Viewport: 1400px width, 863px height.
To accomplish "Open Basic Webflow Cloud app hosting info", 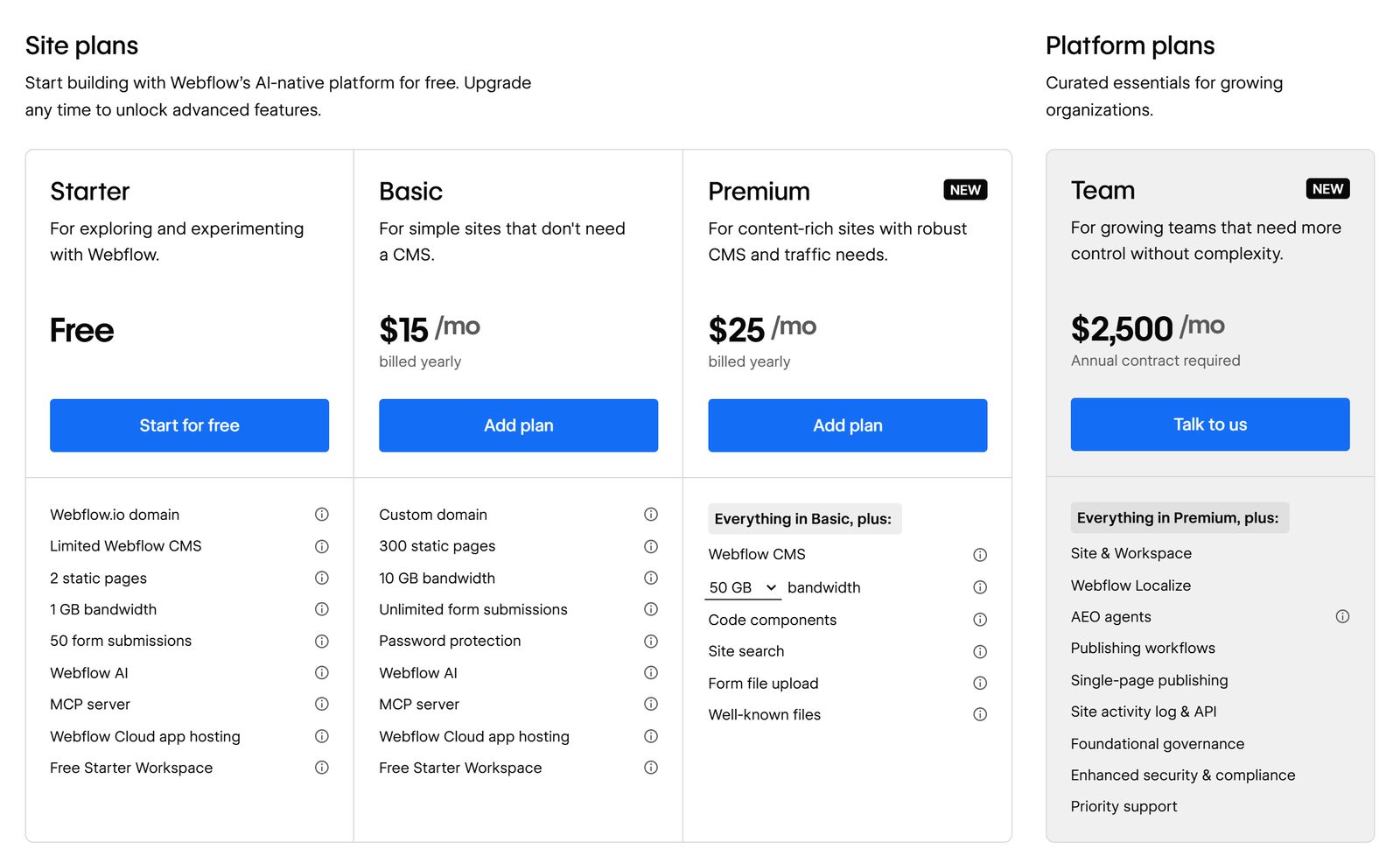I will pos(651,736).
